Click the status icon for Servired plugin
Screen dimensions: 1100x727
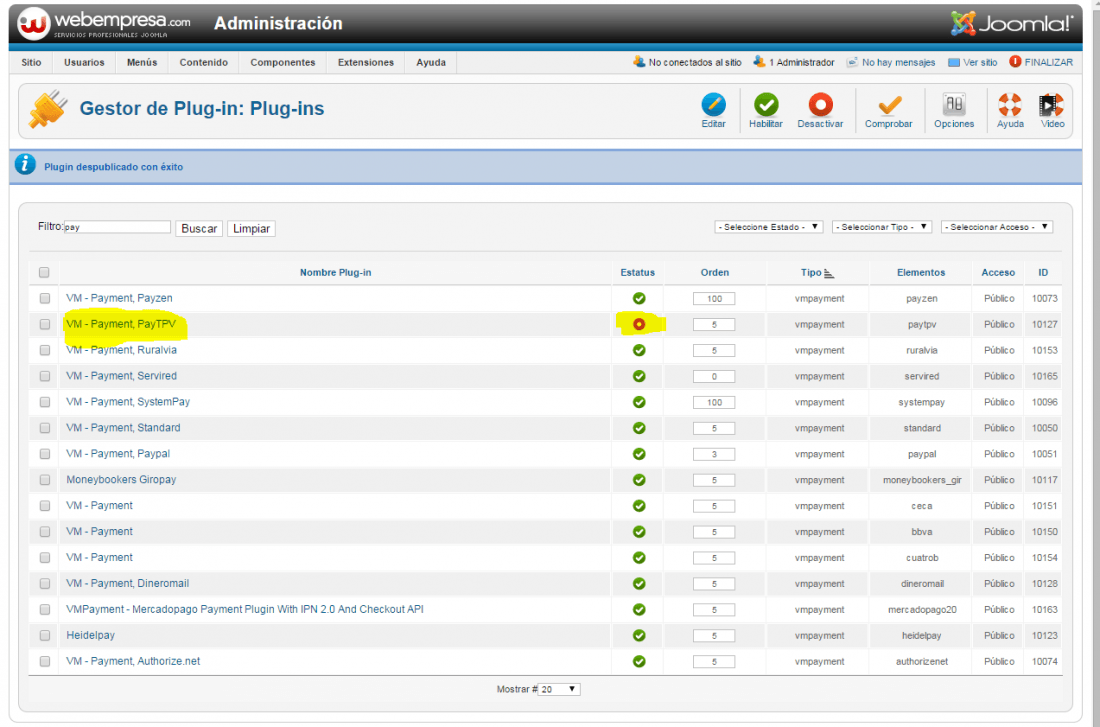(x=639, y=376)
